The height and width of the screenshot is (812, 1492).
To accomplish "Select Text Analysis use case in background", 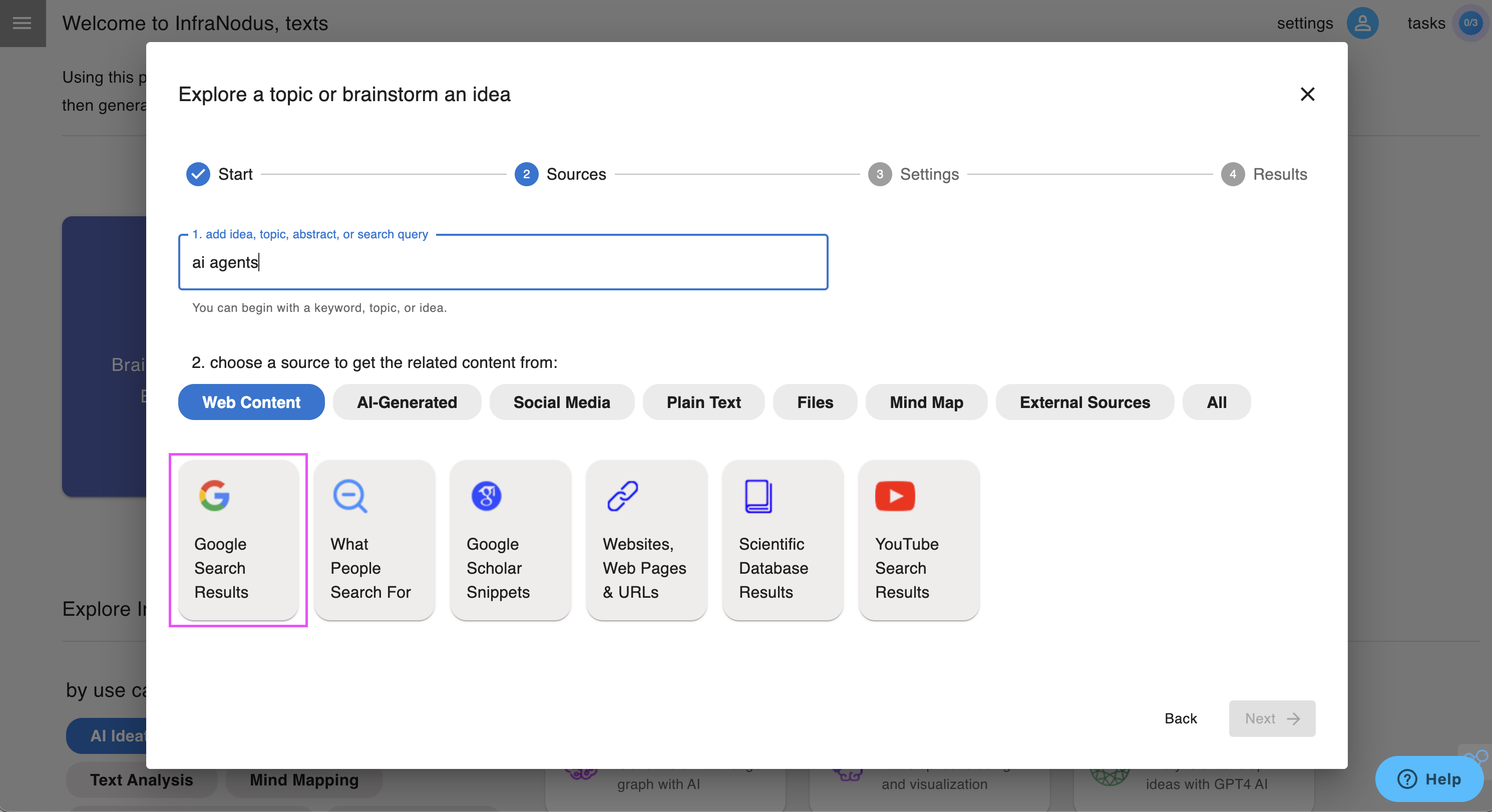I will click(141, 780).
